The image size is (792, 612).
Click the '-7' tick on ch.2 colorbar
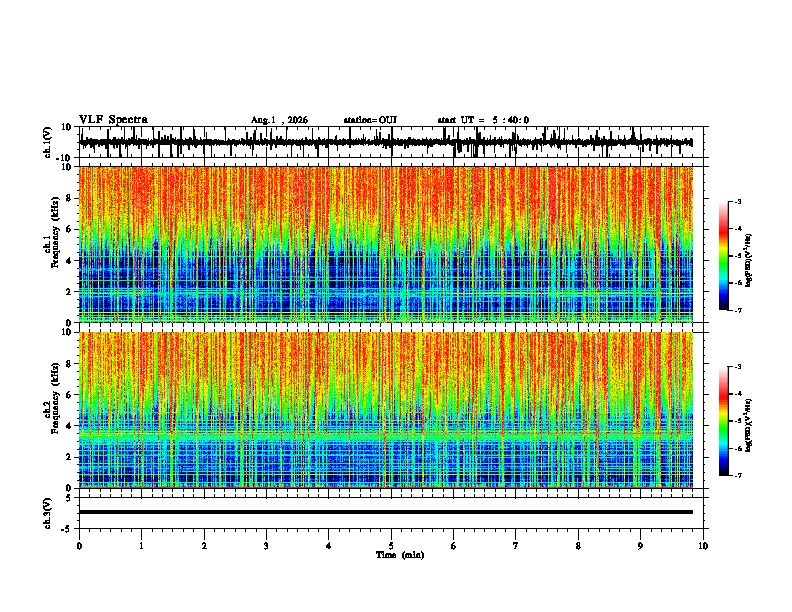click(x=737, y=475)
